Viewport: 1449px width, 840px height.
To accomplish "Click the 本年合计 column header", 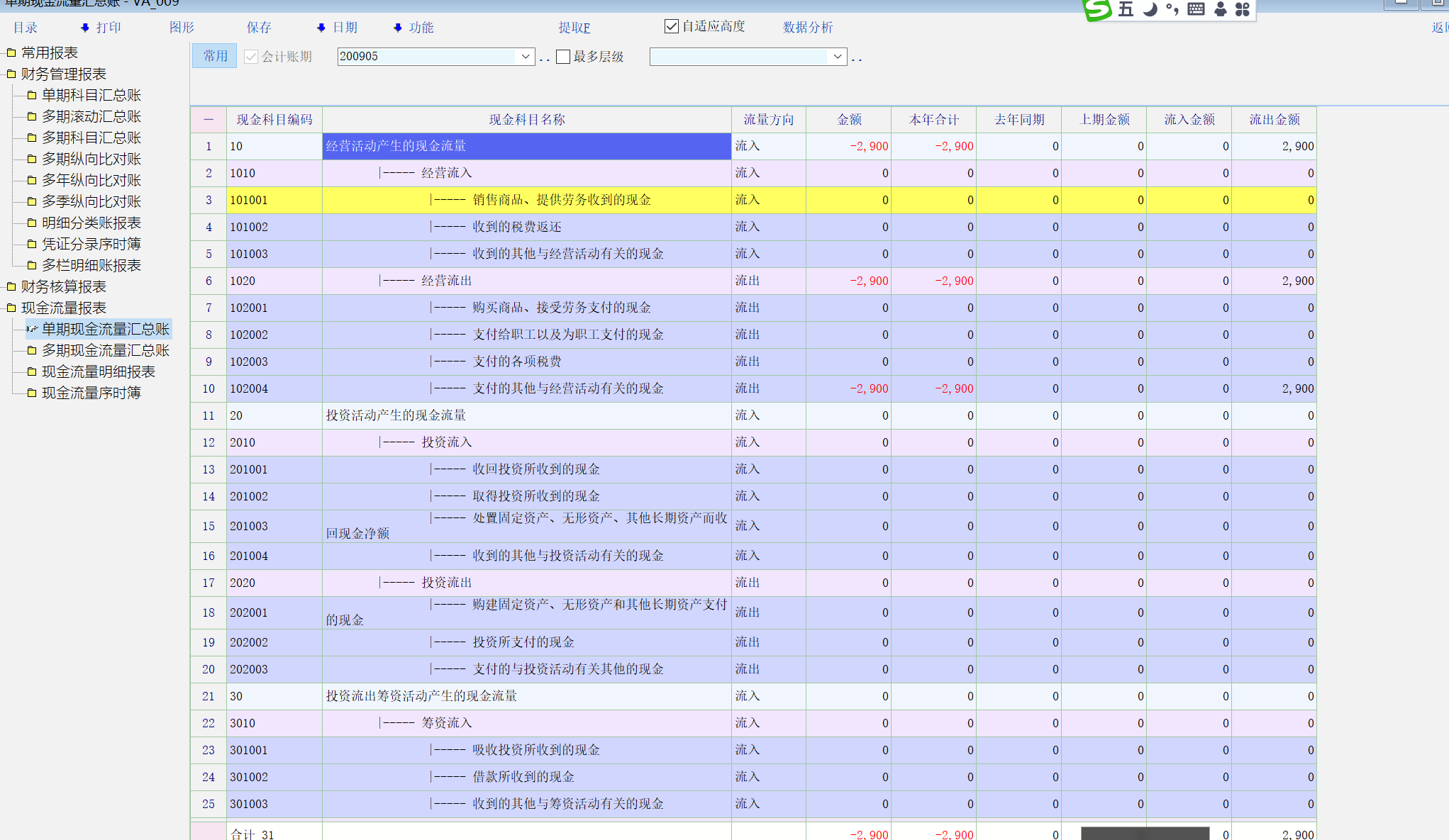I will [934, 120].
